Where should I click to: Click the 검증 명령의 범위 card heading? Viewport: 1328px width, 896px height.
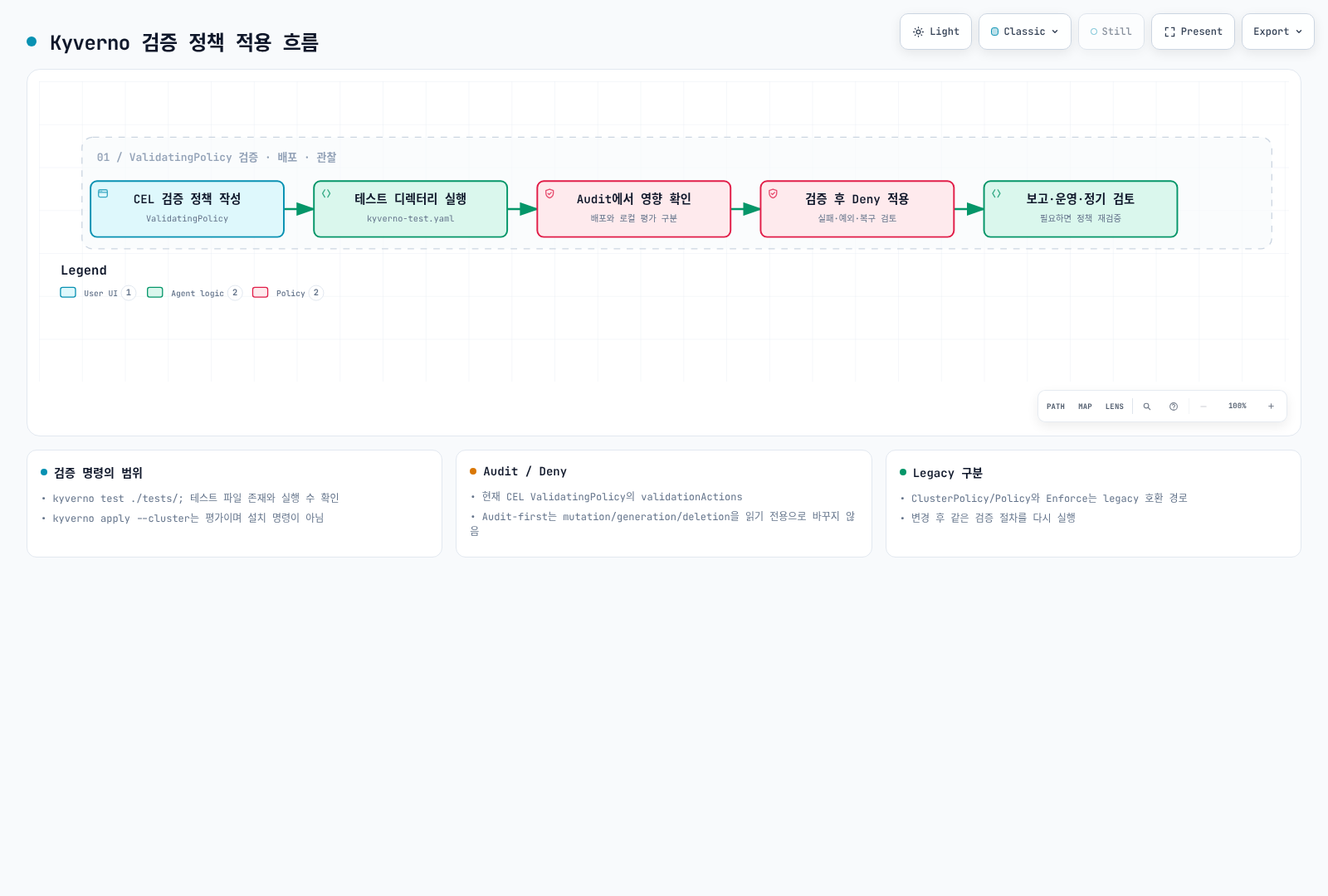pos(98,473)
